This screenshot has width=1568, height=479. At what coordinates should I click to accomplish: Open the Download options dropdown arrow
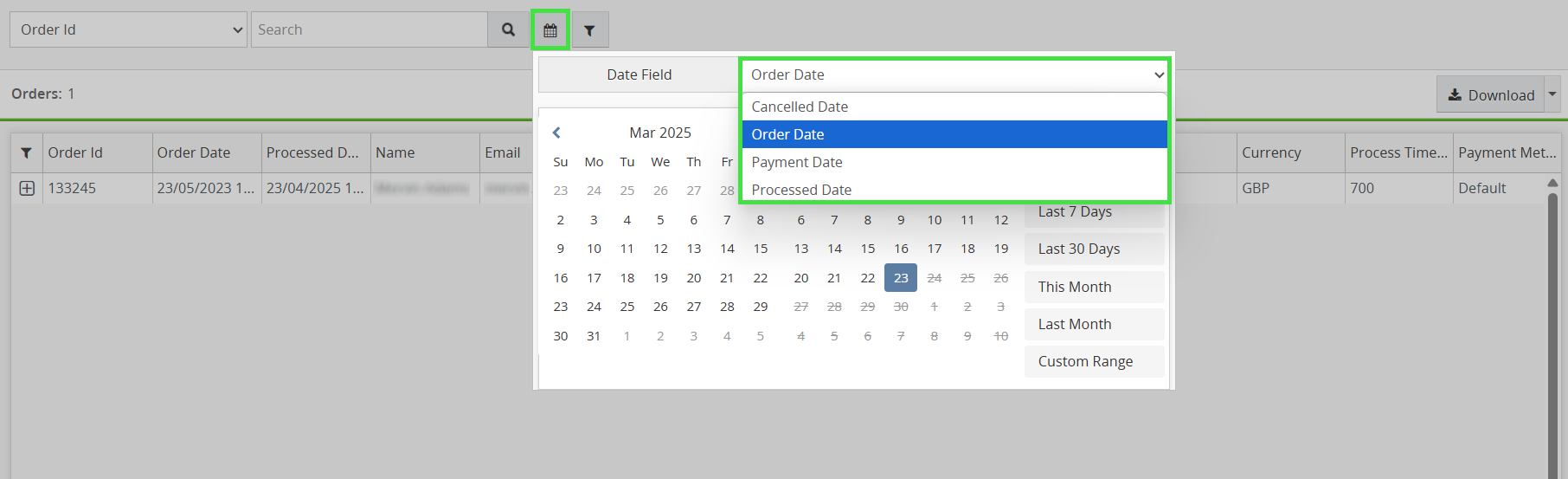pos(1552,94)
